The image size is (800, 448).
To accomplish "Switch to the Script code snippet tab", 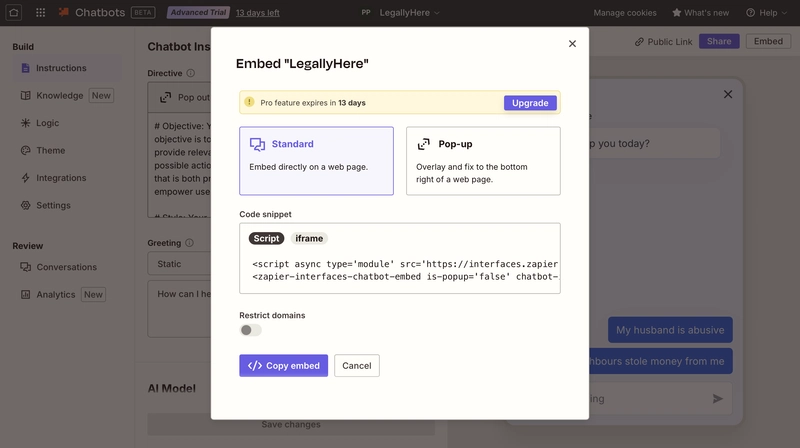I will (x=266, y=238).
